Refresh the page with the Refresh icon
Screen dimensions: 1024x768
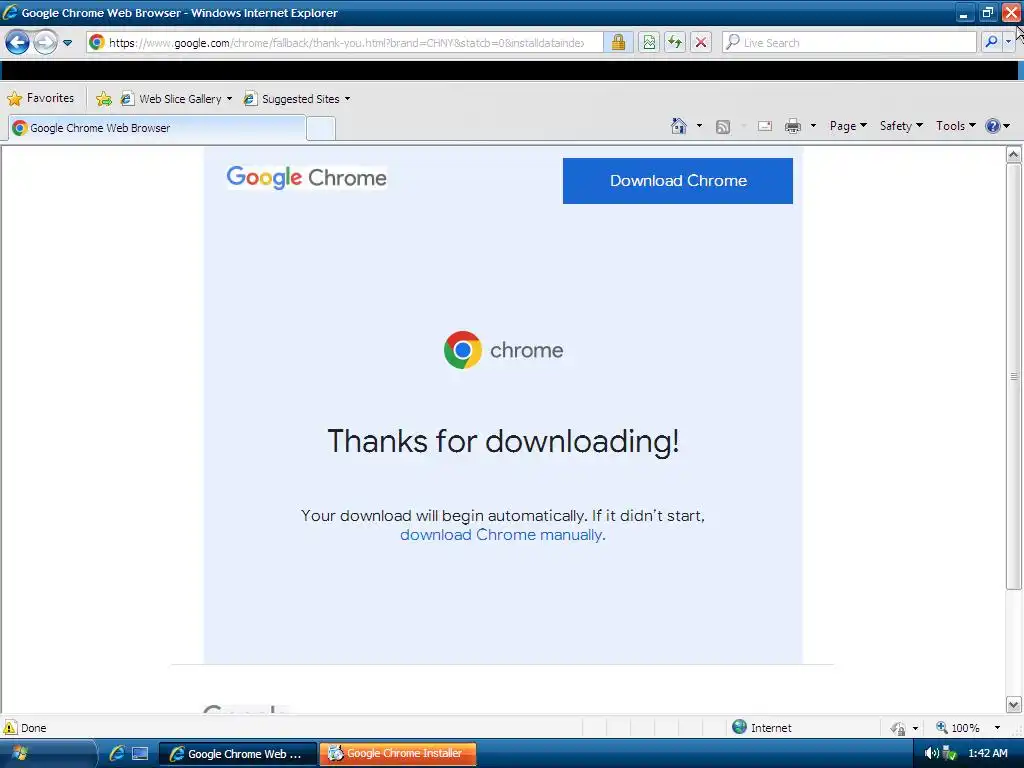coord(675,42)
